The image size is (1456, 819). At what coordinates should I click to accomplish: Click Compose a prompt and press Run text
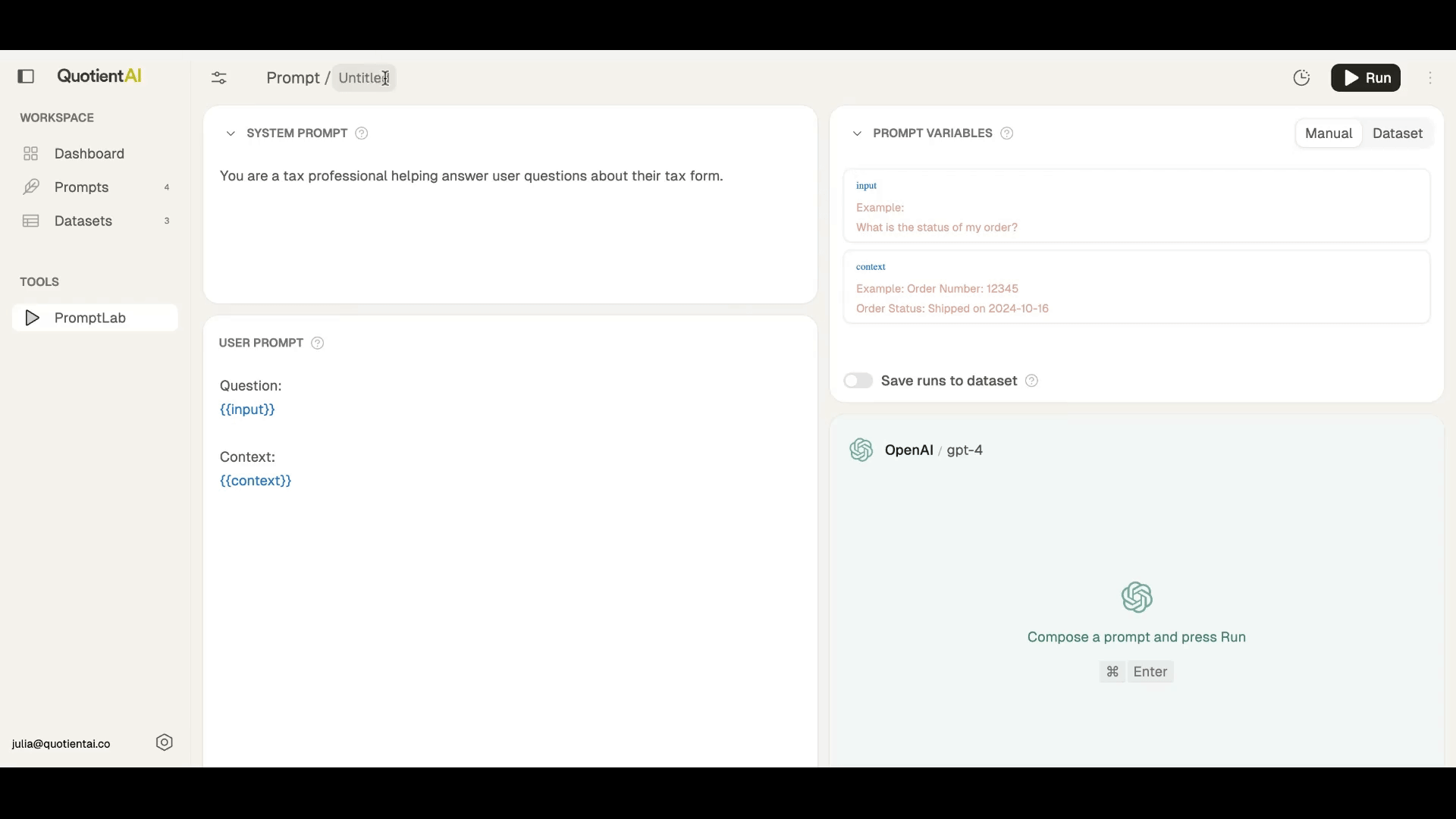[x=1137, y=639]
